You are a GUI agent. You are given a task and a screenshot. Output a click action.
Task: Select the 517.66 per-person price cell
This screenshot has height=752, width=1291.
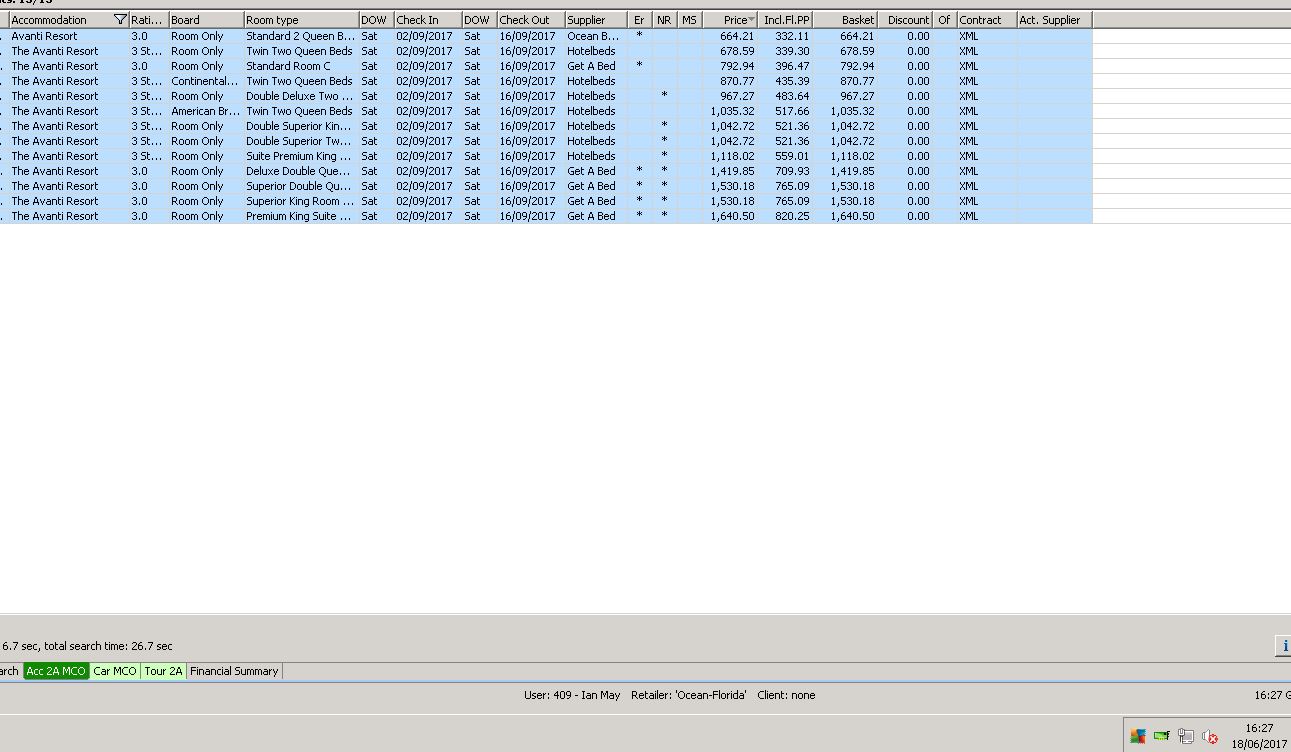(786, 111)
